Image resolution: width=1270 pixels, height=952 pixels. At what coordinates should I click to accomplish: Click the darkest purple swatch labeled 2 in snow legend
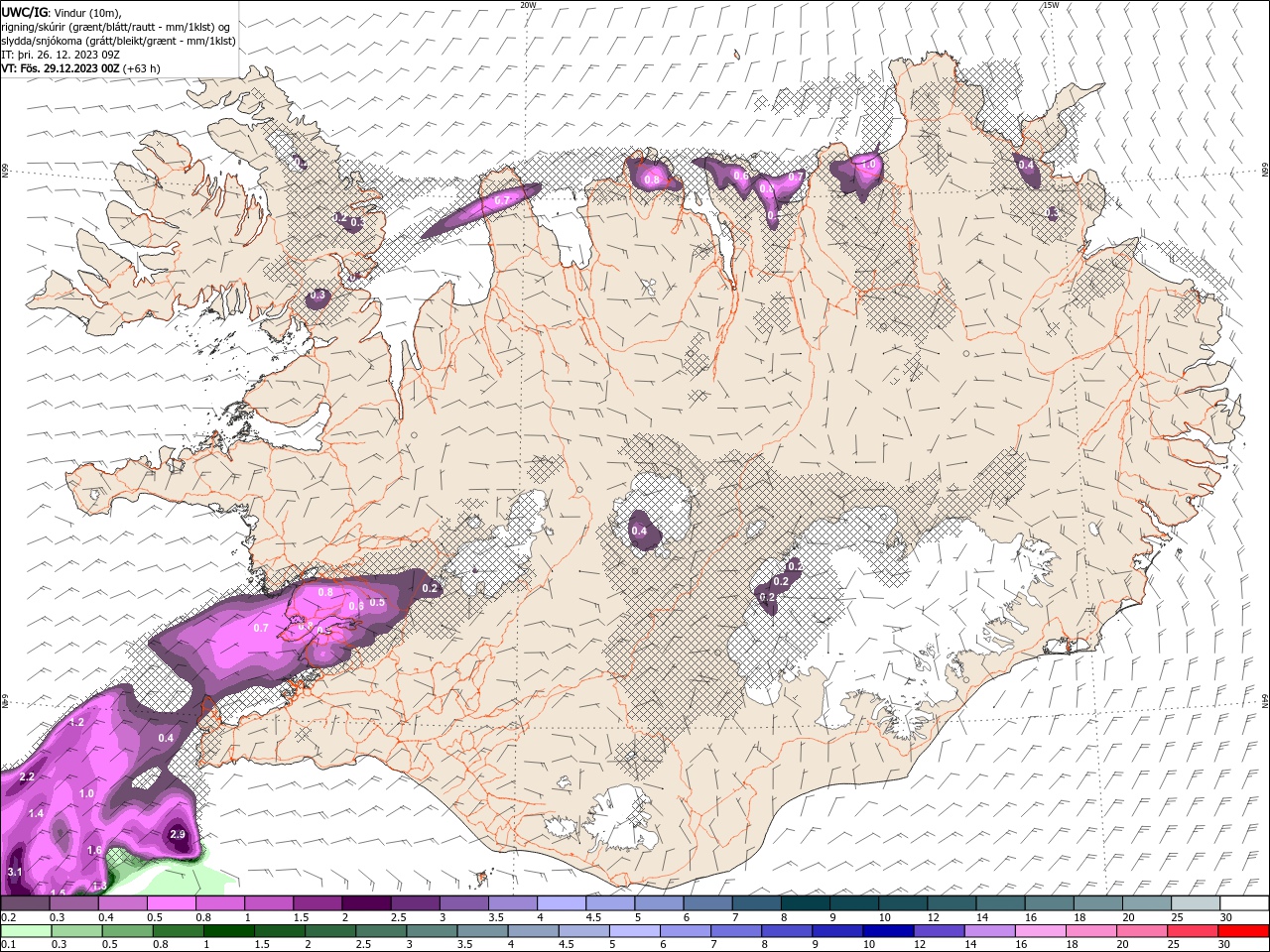[365, 903]
